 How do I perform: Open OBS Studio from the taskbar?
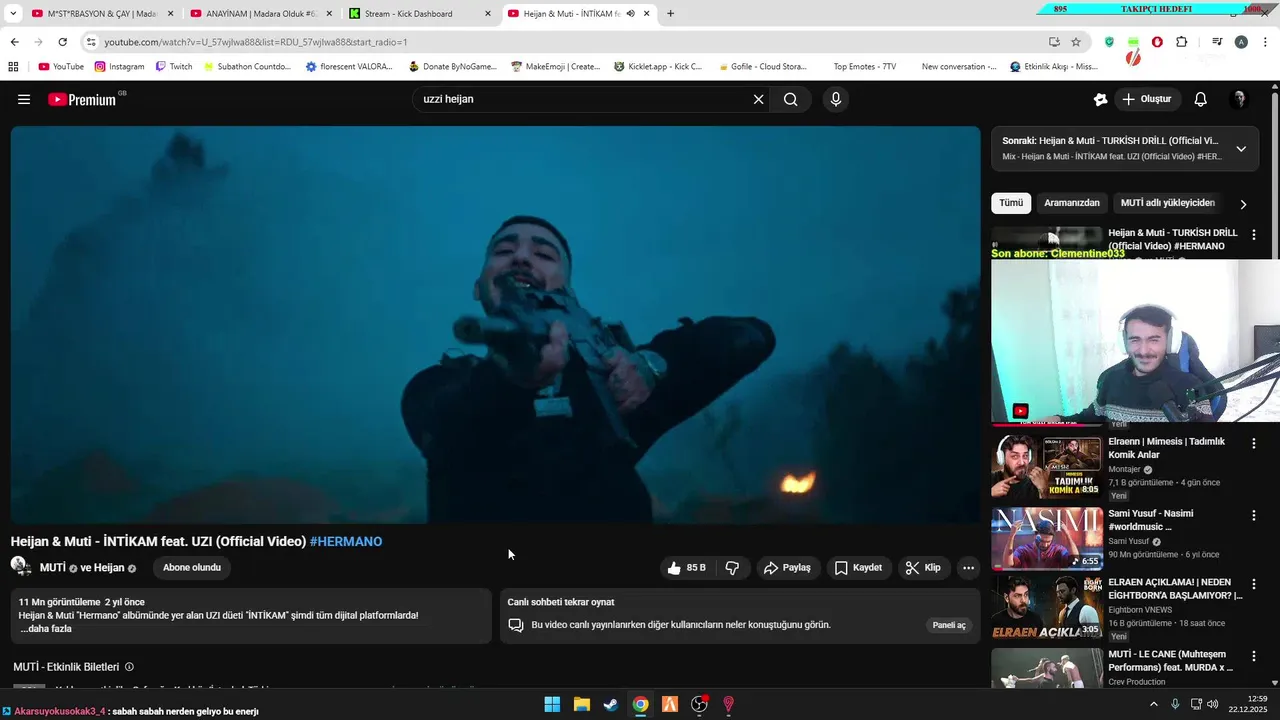point(699,704)
